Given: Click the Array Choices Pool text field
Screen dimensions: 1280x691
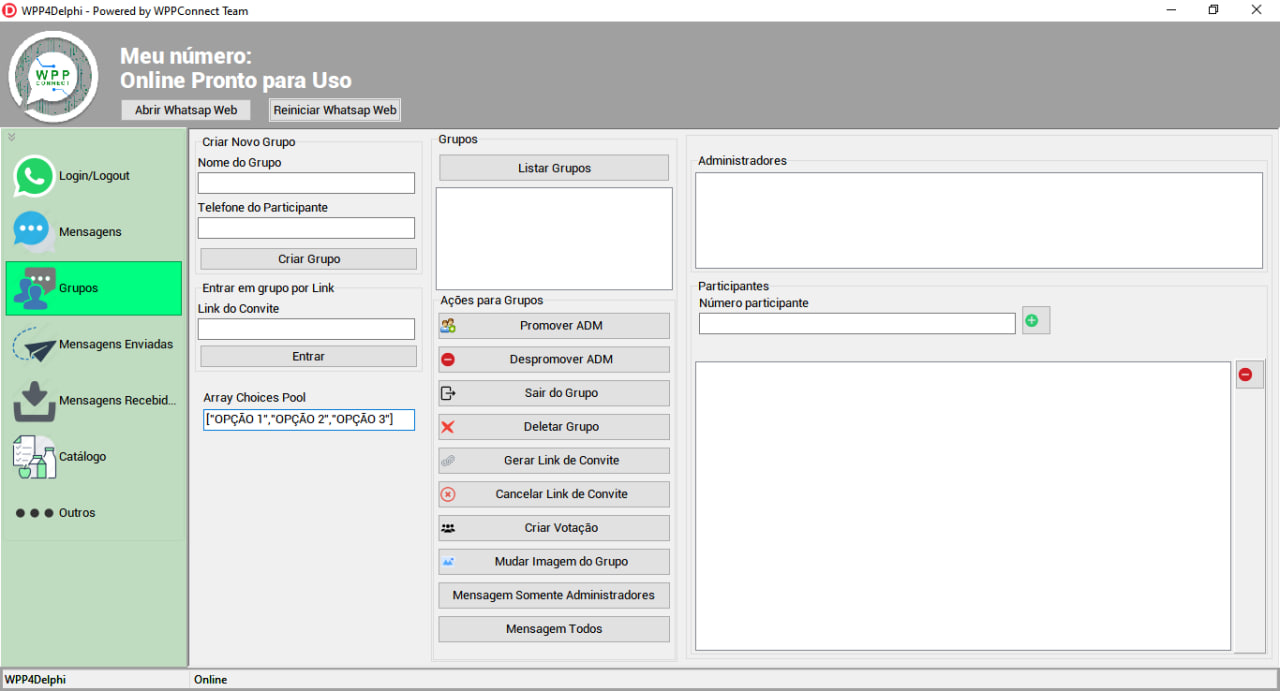Looking at the screenshot, I should point(308,420).
